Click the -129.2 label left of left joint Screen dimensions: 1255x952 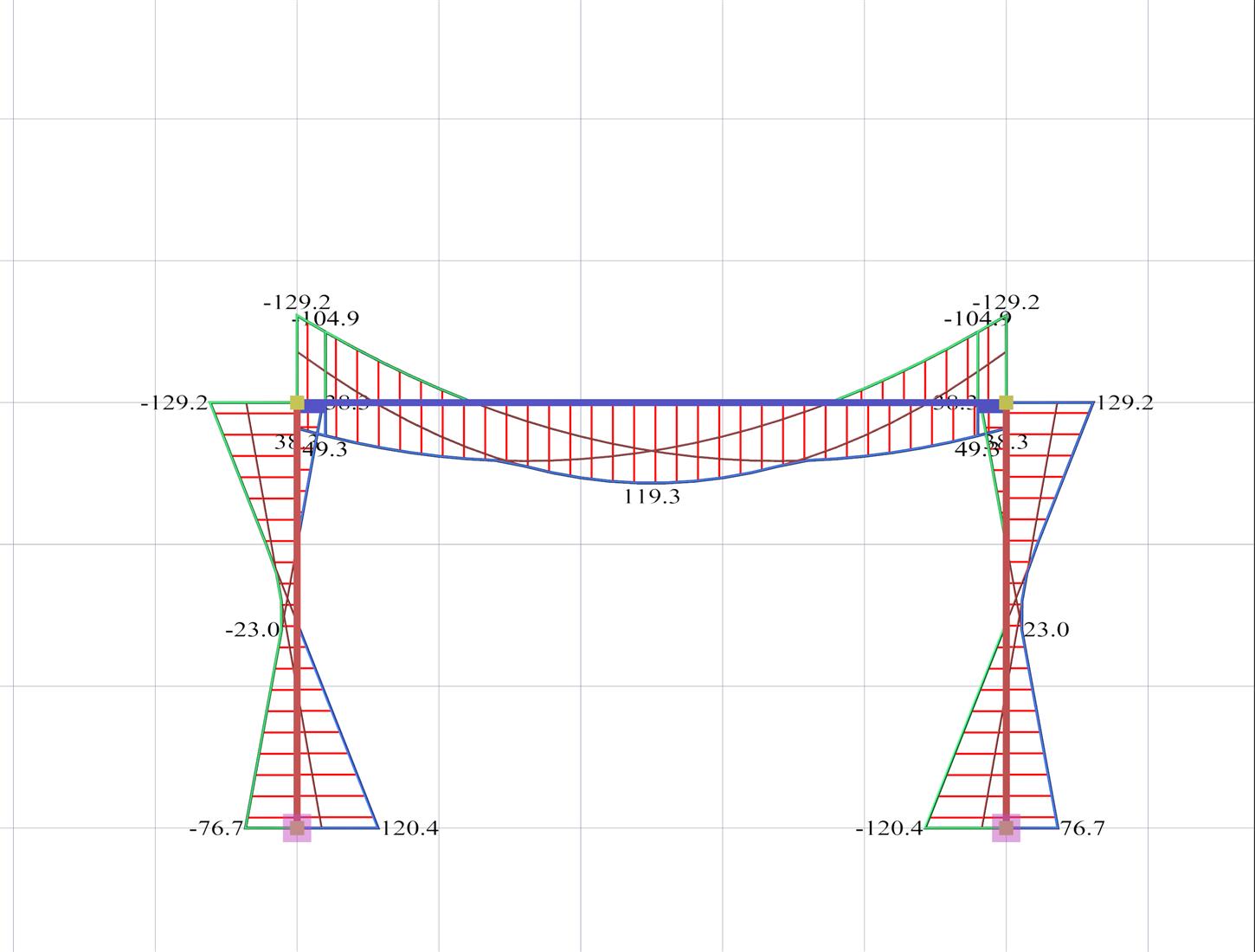[174, 402]
